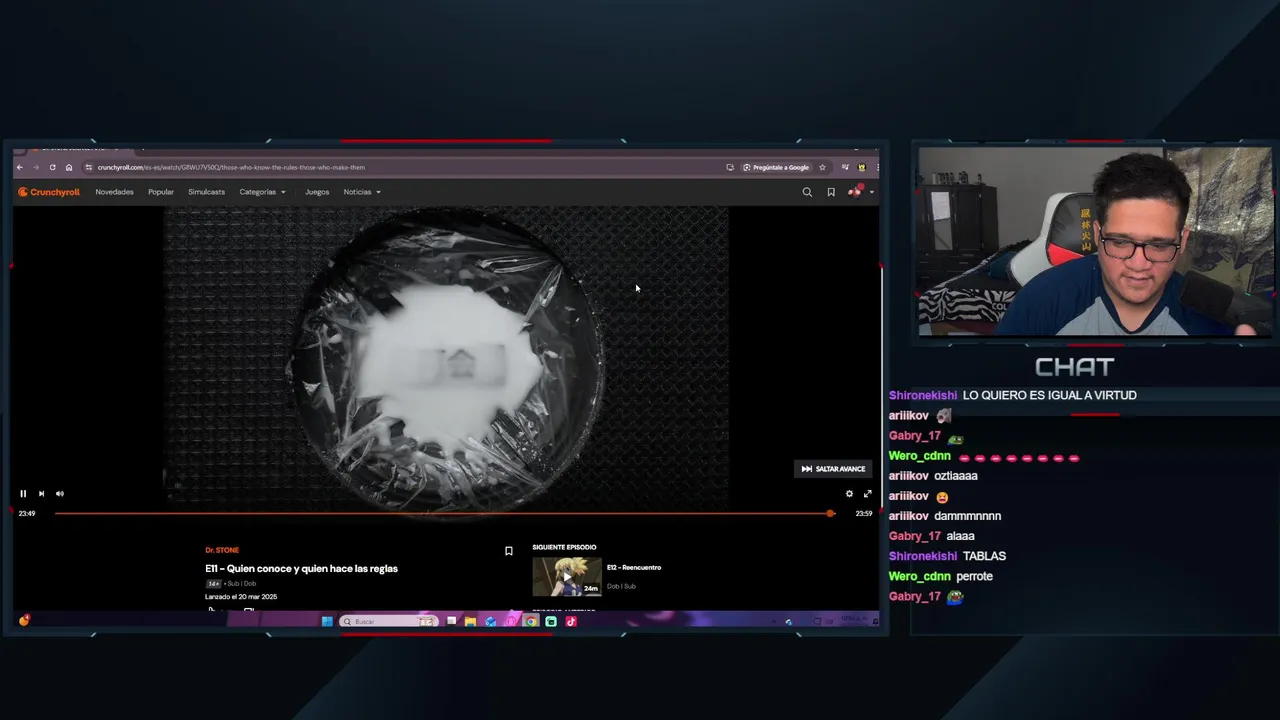This screenshot has width=1280, height=720.
Task: Click the SALTAR AVANCE button
Action: point(833,469)
